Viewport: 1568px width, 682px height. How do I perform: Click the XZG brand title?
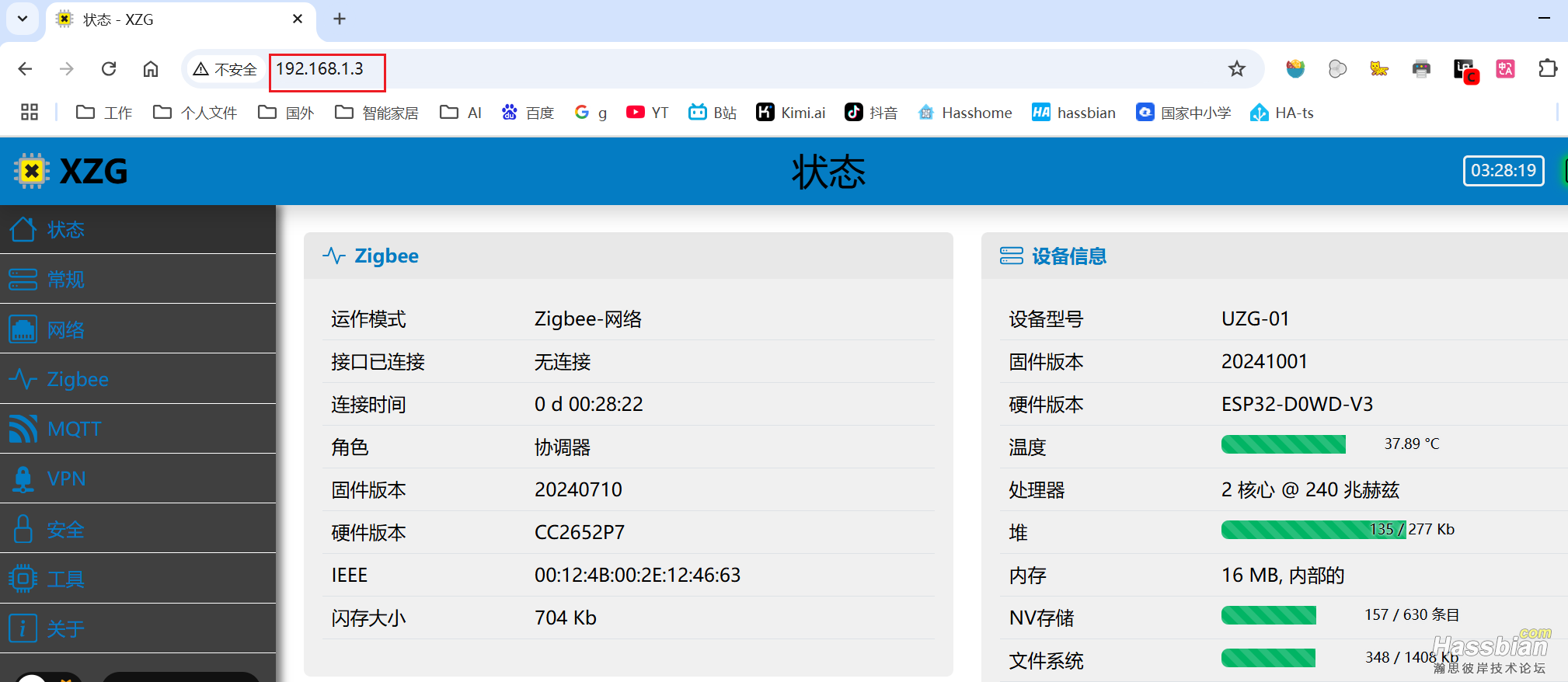[94, 171]
